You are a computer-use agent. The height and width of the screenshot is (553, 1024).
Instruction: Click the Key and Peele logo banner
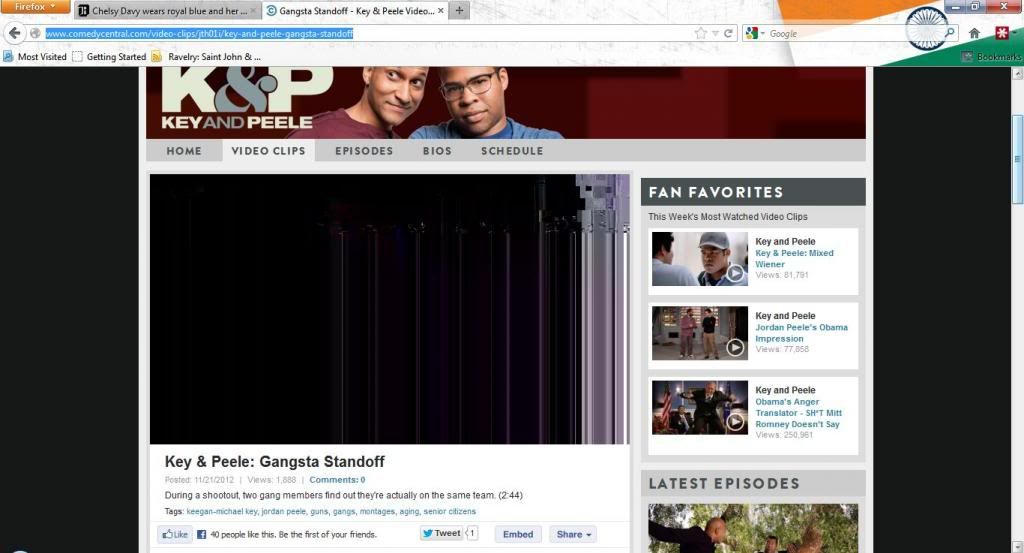point(248,99)
